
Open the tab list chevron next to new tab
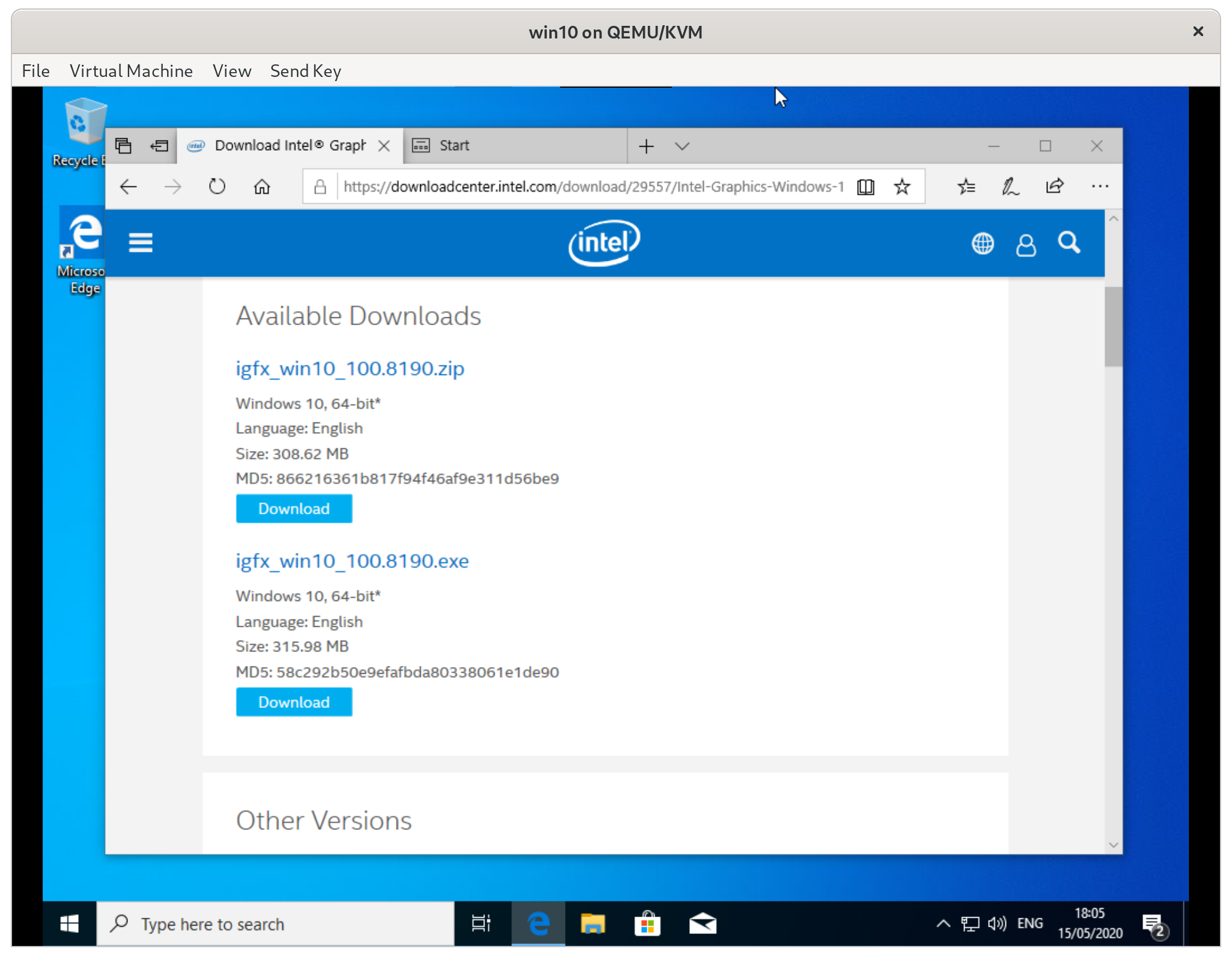coord(682,145)
